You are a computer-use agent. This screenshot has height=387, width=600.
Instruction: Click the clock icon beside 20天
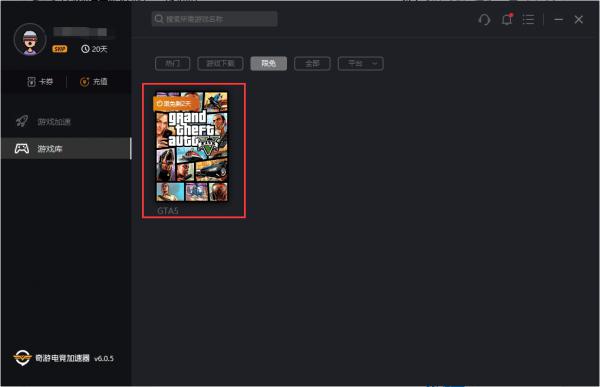85,49
